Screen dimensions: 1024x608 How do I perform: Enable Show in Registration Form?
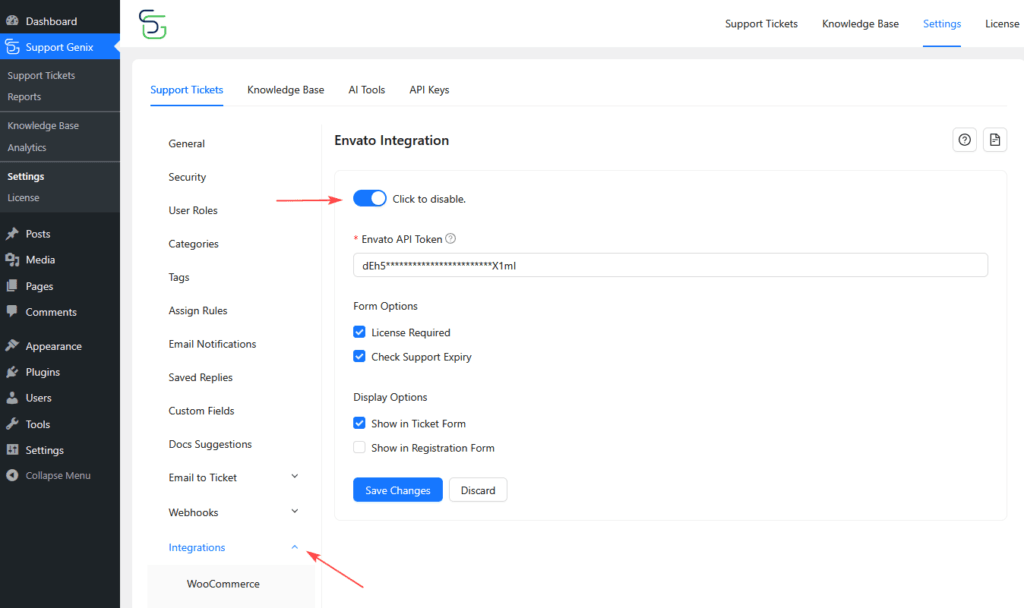(359, 447)
